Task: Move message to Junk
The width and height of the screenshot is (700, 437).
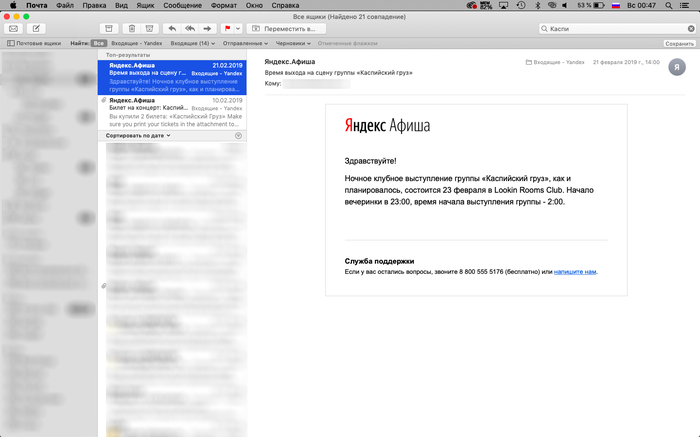Action: coord(150,29)
